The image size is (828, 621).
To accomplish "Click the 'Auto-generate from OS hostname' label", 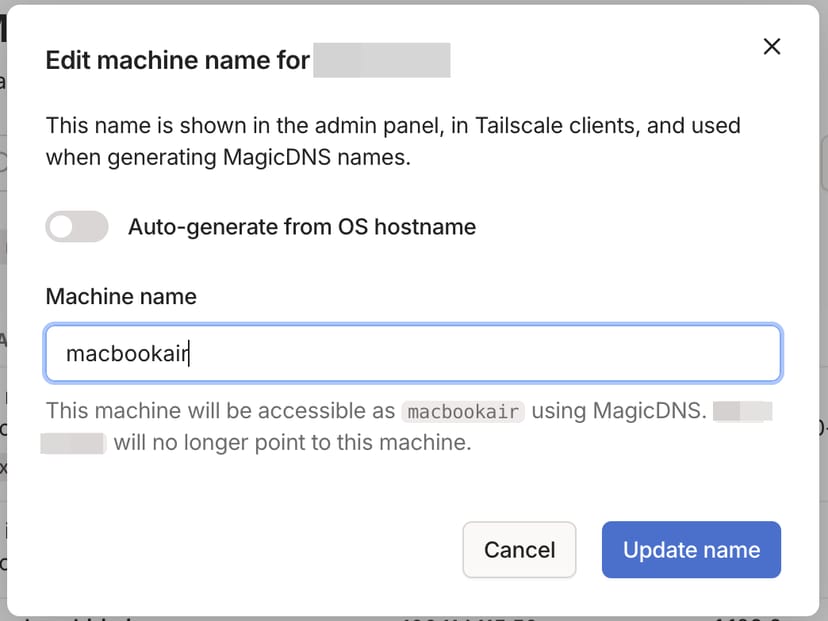I will 302,227.
